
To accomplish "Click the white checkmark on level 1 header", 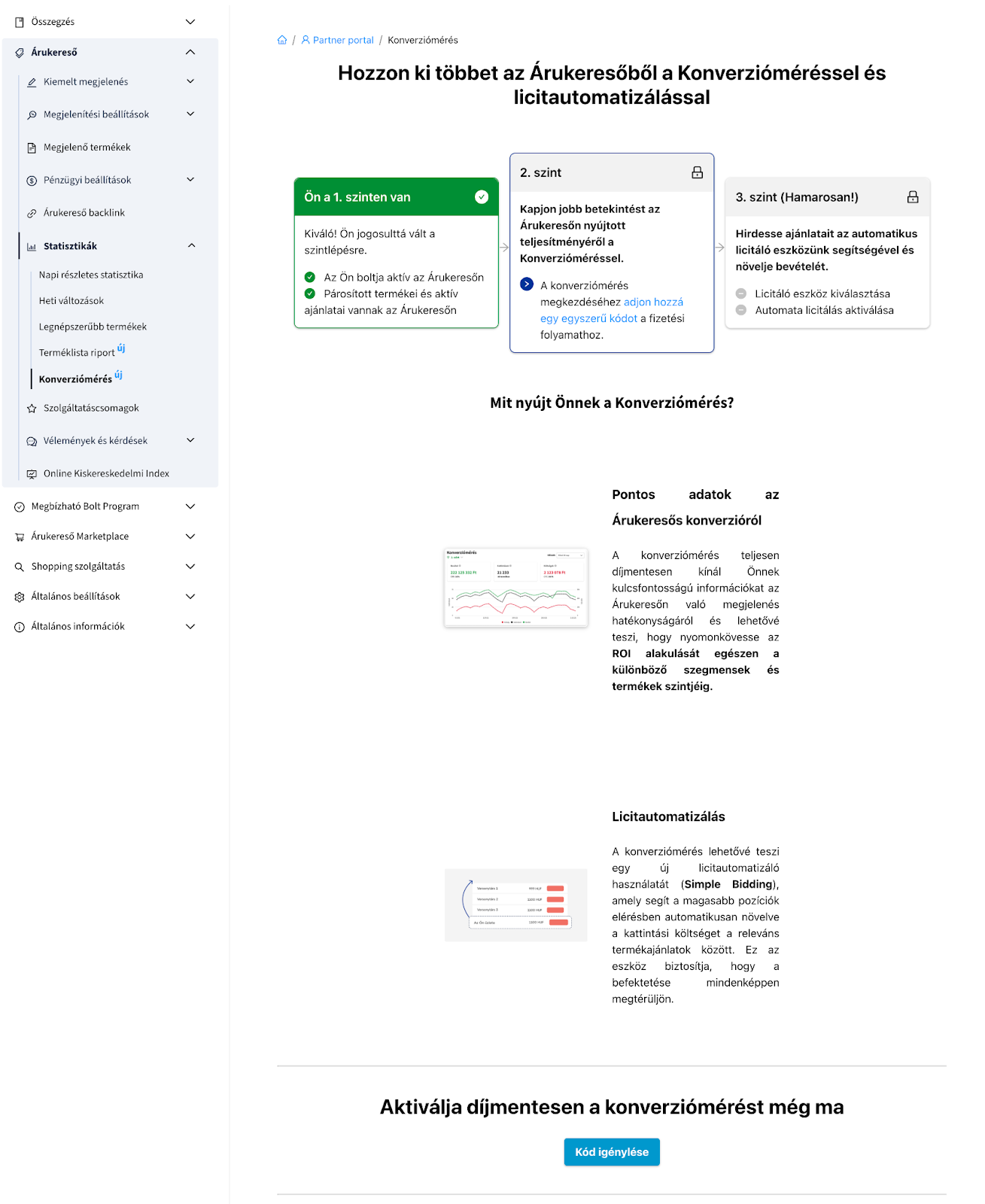I will click(x=482, y=197).
